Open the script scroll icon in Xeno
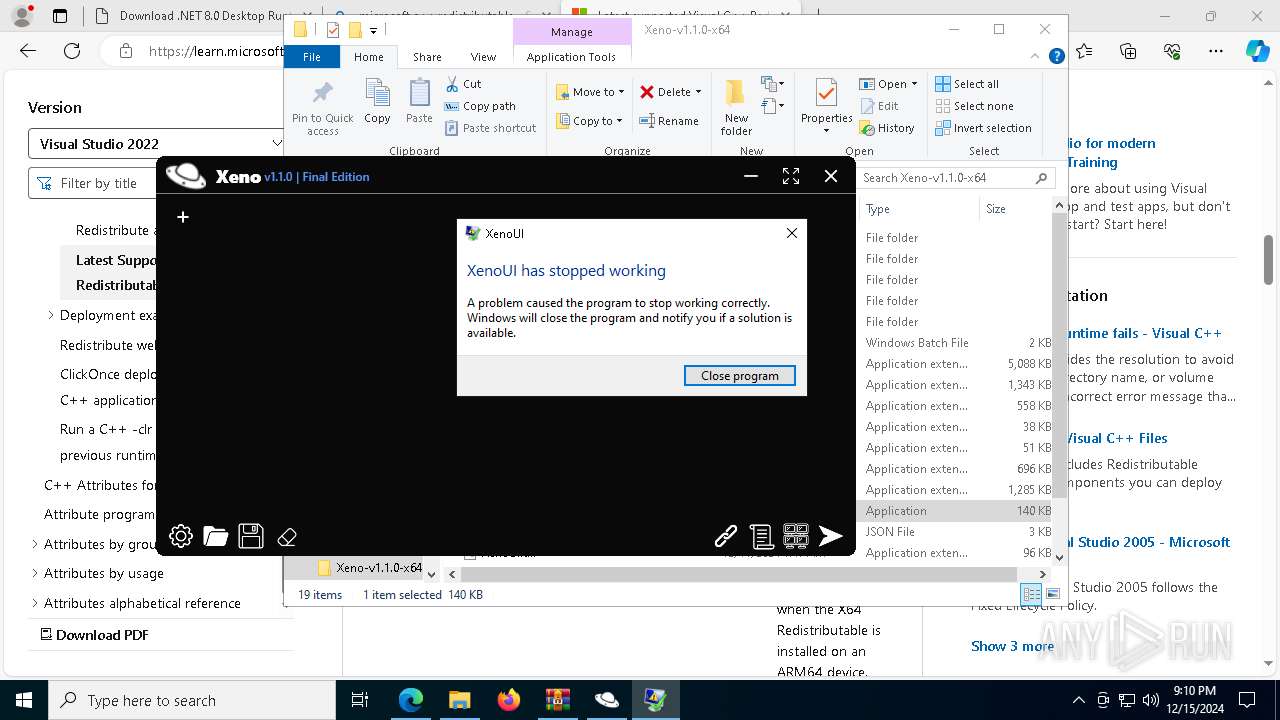The width and height of the screenshot is (1280, 720). [x=761, y=537]
